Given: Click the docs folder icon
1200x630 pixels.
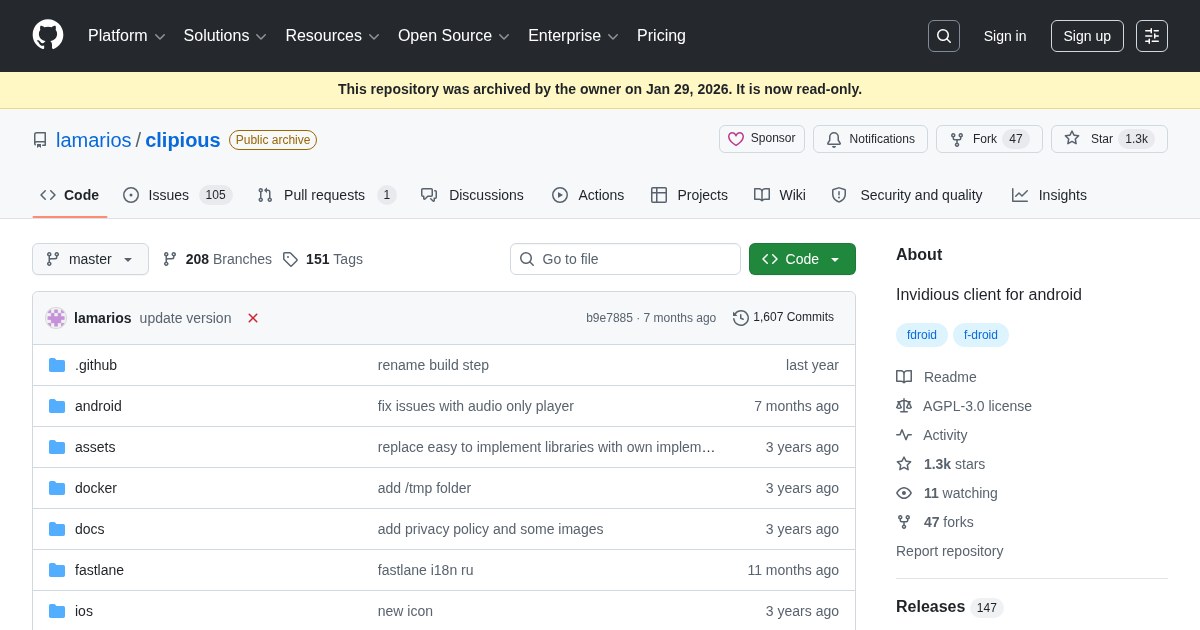Looking at the screenshot, I should (57, 529).
